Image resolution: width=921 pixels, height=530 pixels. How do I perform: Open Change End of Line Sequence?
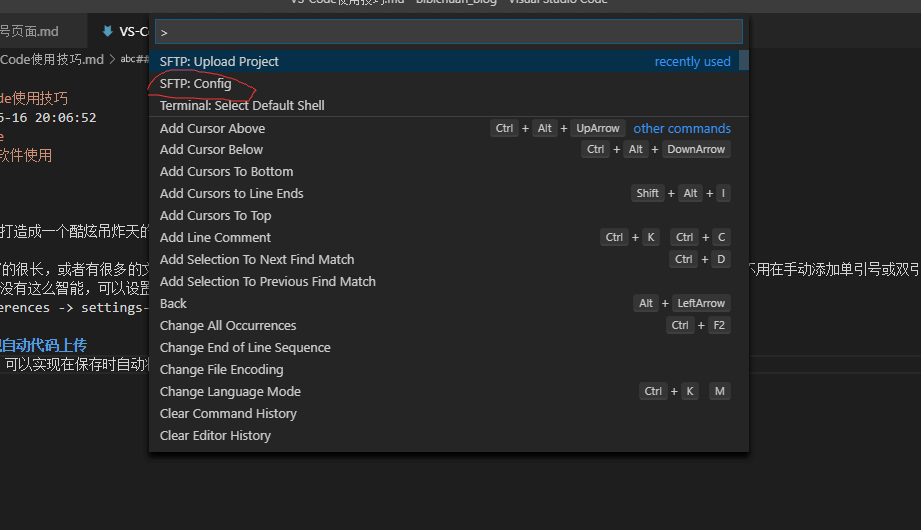245,348
